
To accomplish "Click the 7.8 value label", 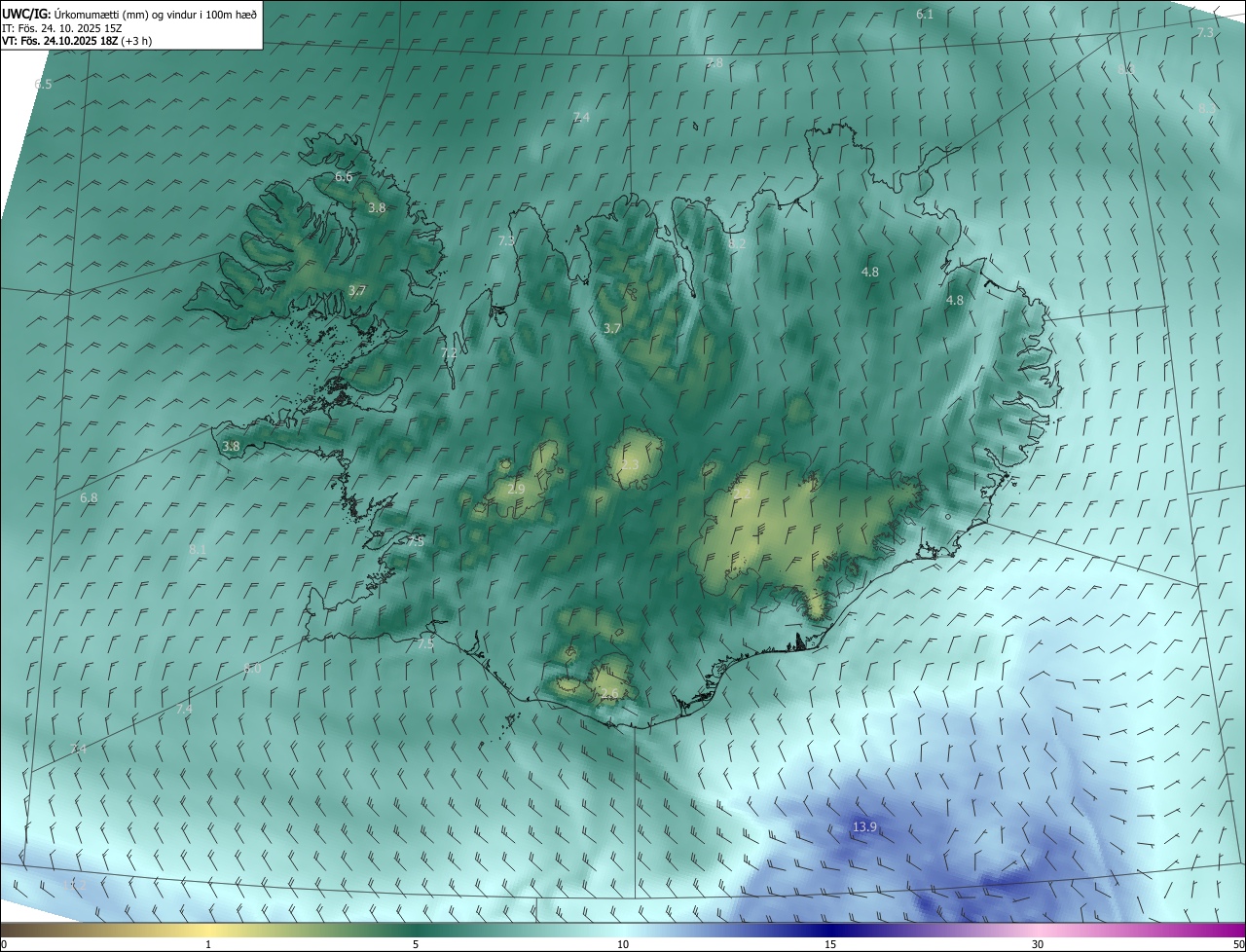I will pyautogui.click(x=715, y=63).
